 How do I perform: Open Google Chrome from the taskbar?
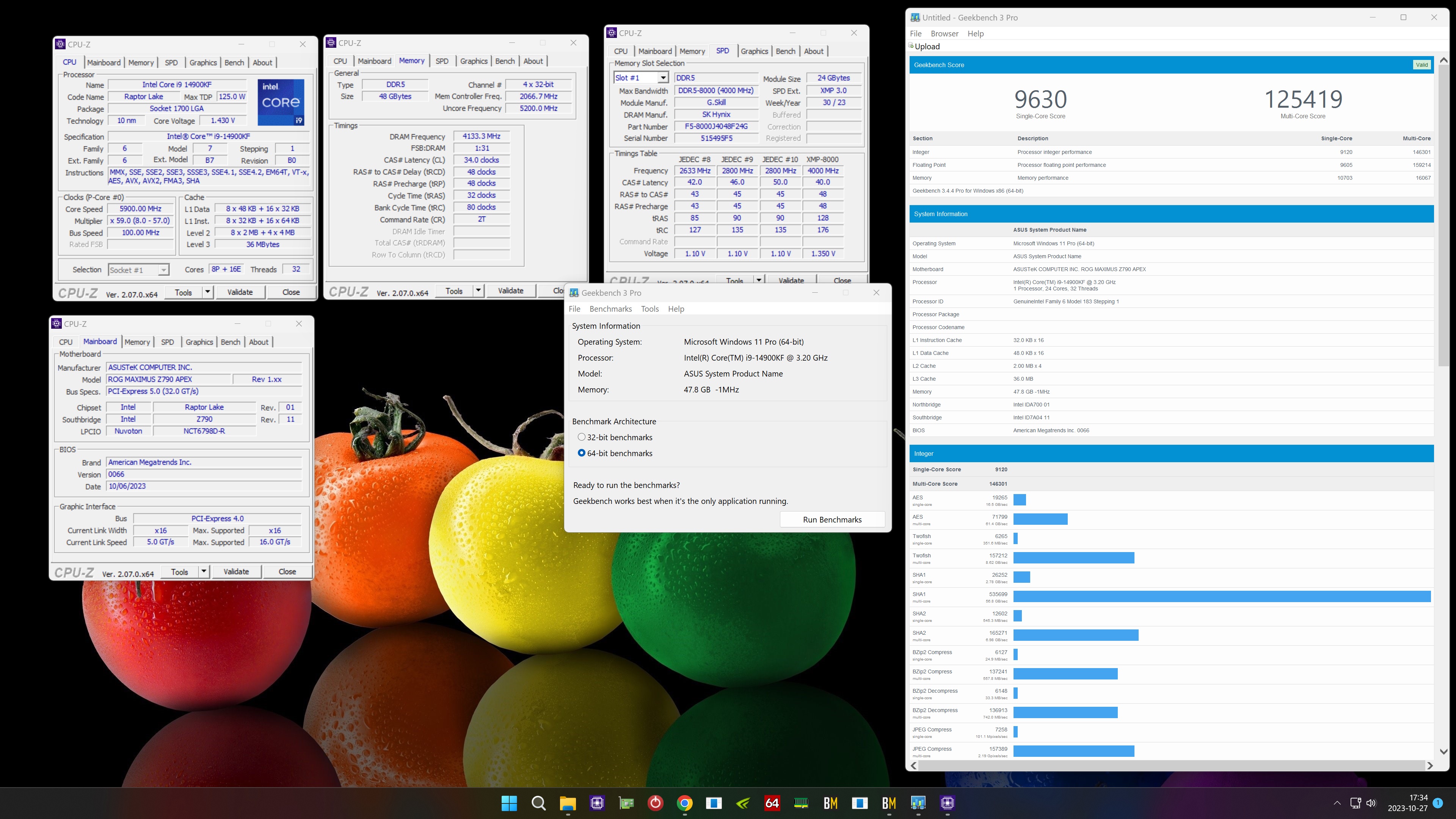tap(684, 803)
